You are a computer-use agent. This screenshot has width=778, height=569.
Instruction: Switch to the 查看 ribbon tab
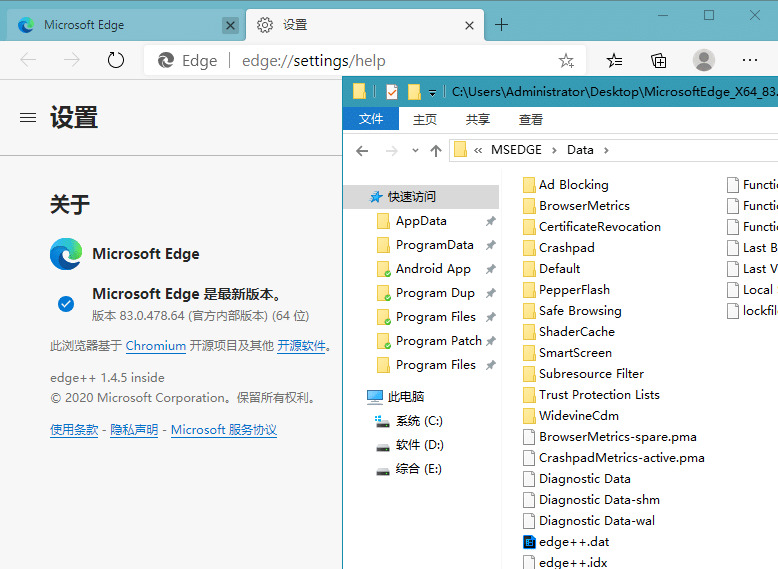pyautogui.click(x=531, y=119)
